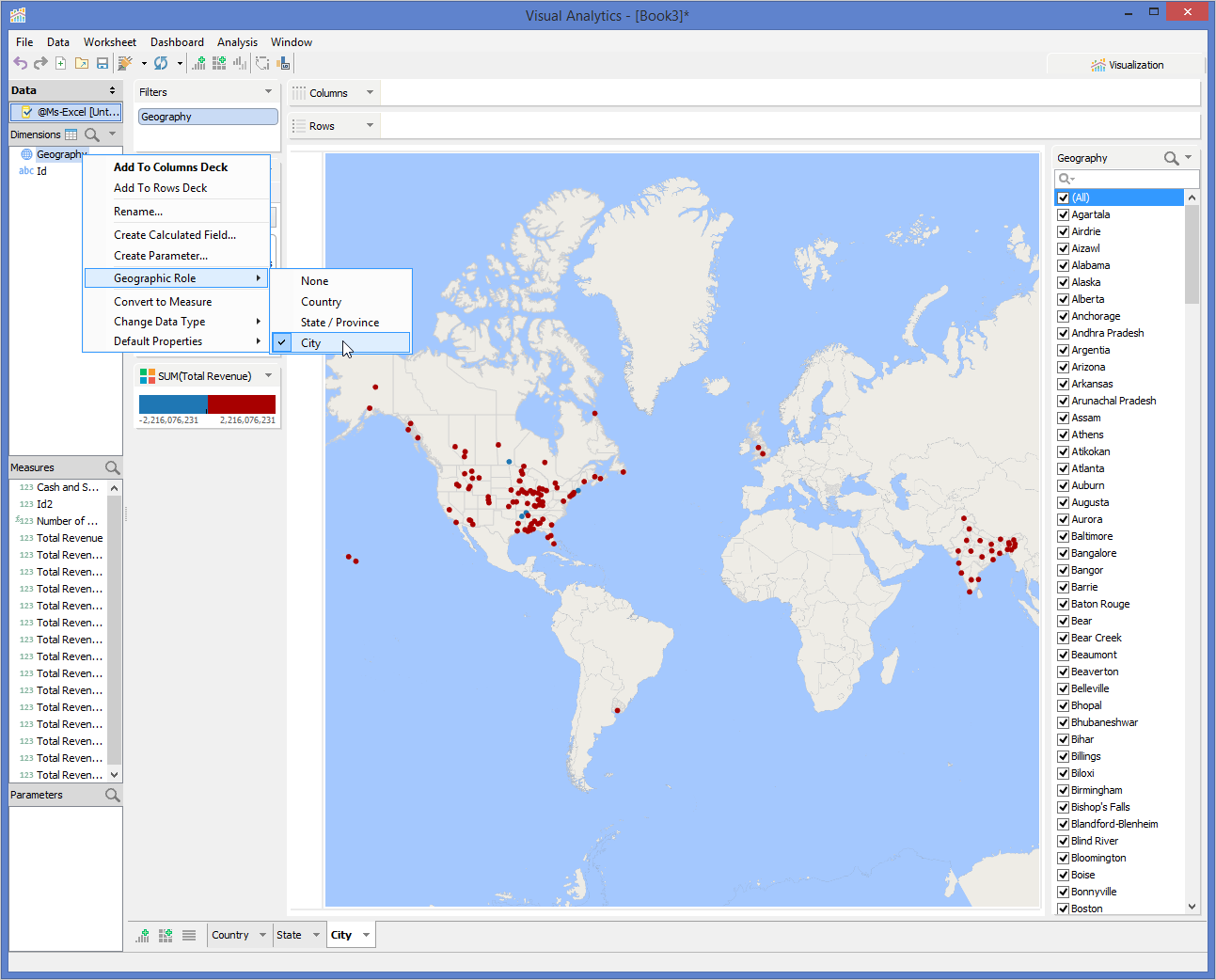This screenshot has height=980, width=1216.
Task: Search the Dimensions list
Action: tap(92, 134)
